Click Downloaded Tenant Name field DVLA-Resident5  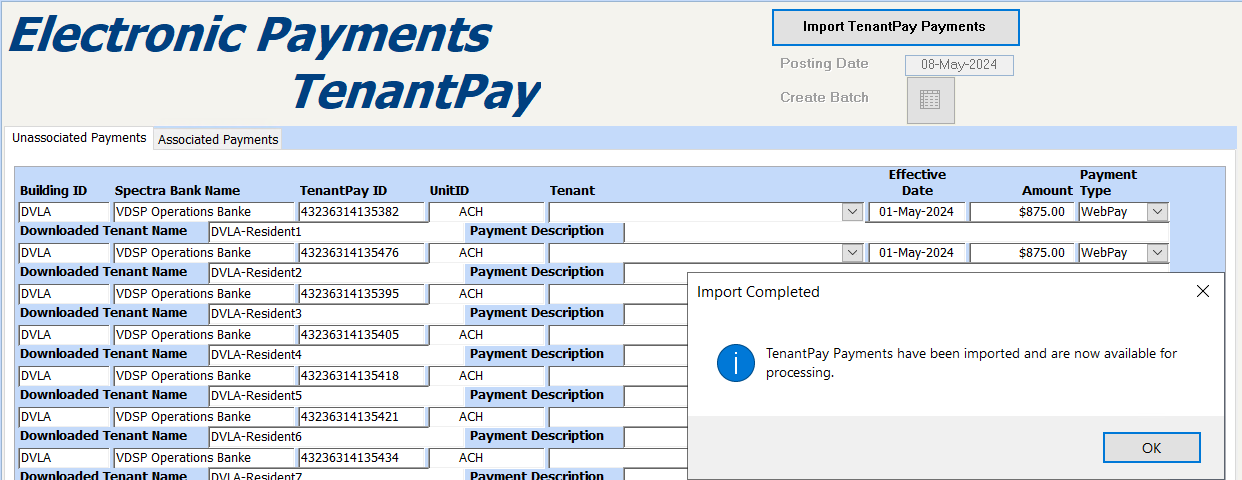pyautogui.click(x=336, y=396)
